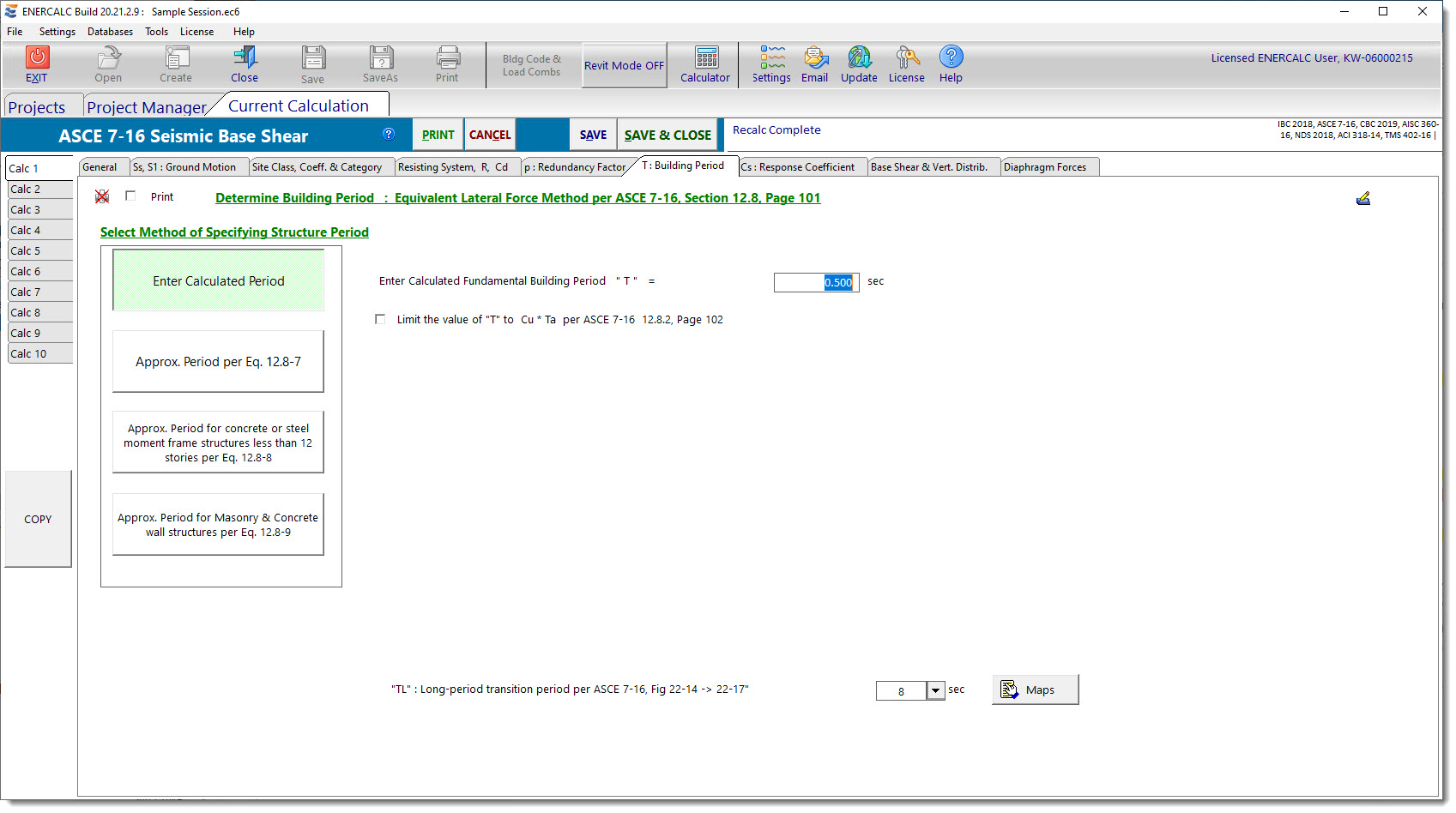Image resolution: width=1456 pixels, height=813 pixels.
Task: Click the blue help question mark beside title
Action: (x=389, y=134)
